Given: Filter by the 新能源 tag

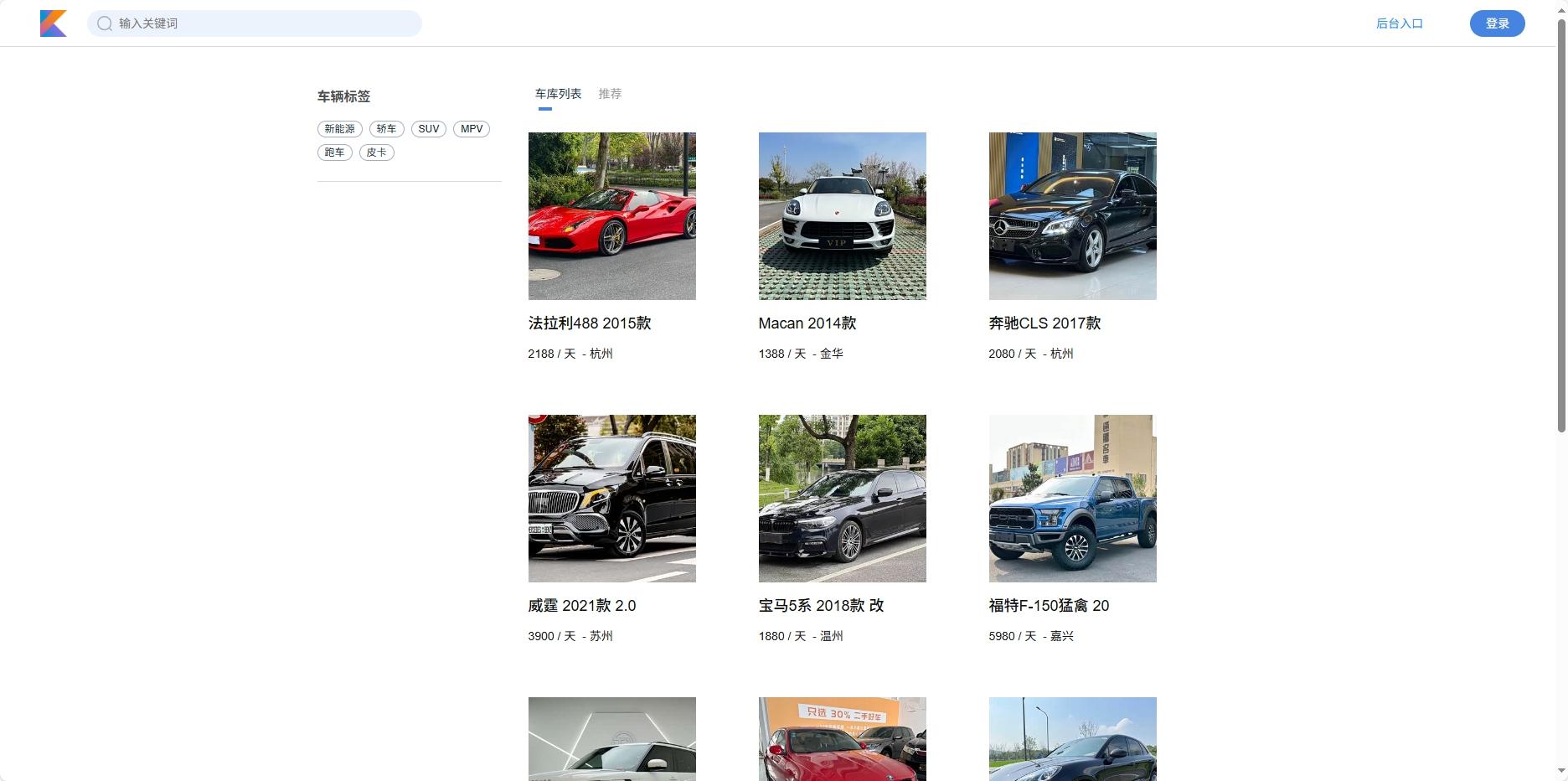Looking at the screenshot, I should click(340, 129).
